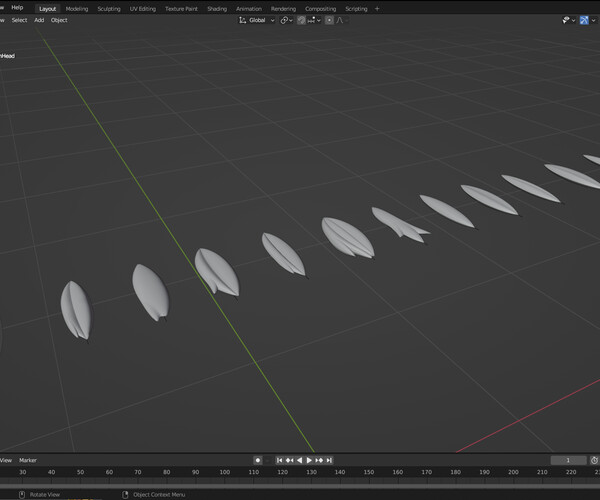Open the Compositing workspace tab
Viewport: 600px width, 500px height.
(320, 8)
